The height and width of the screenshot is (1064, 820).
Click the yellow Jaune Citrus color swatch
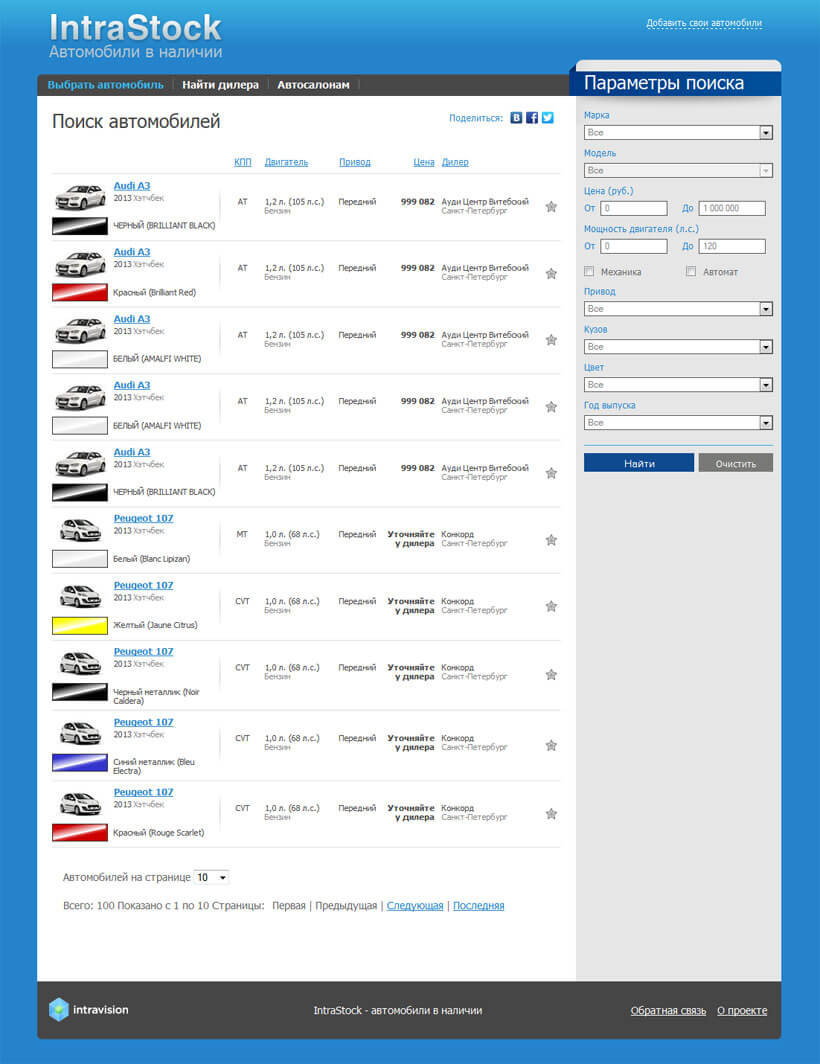80,625
